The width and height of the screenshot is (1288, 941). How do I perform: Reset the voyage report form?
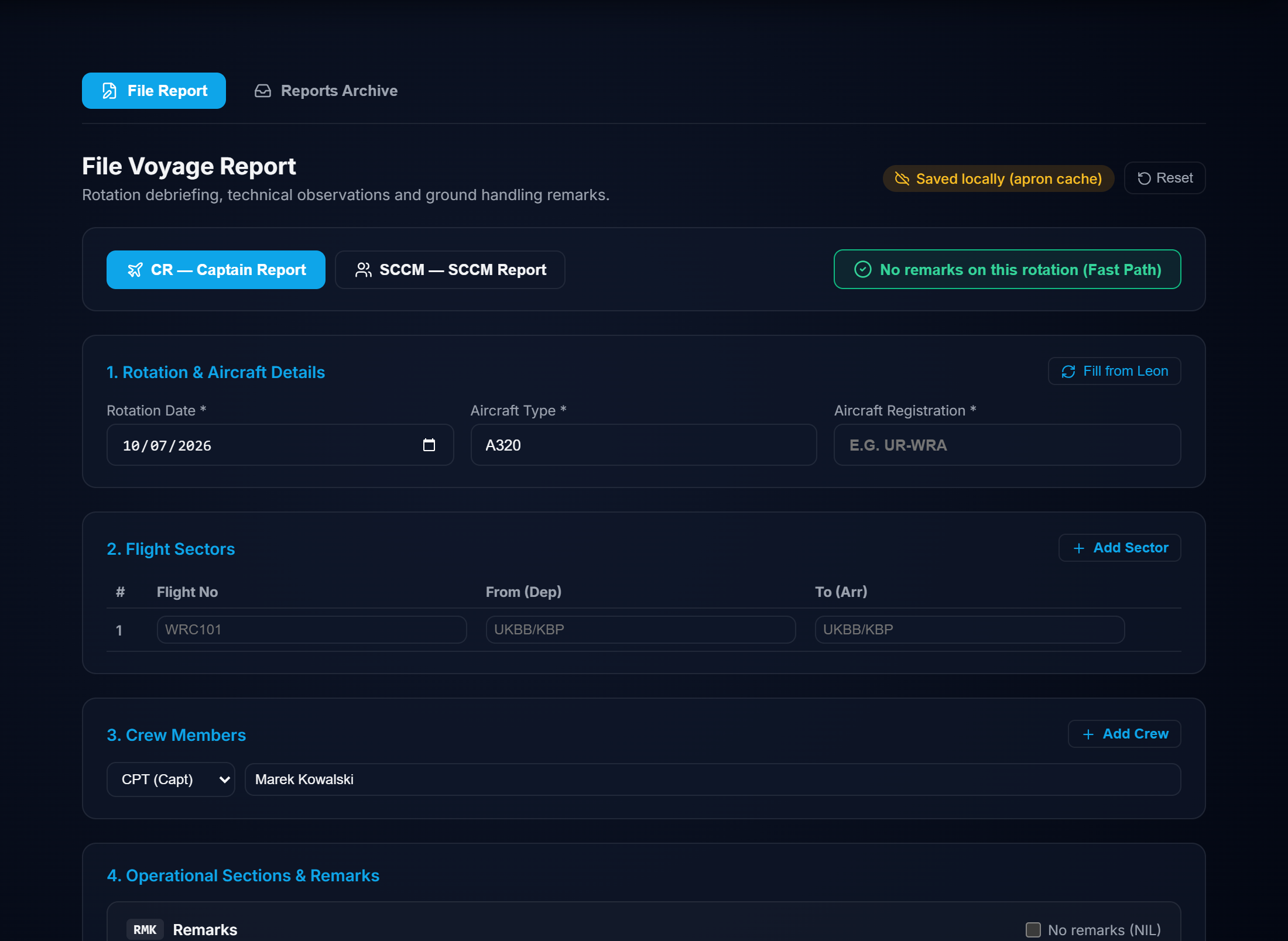[x=1164, y=178]
